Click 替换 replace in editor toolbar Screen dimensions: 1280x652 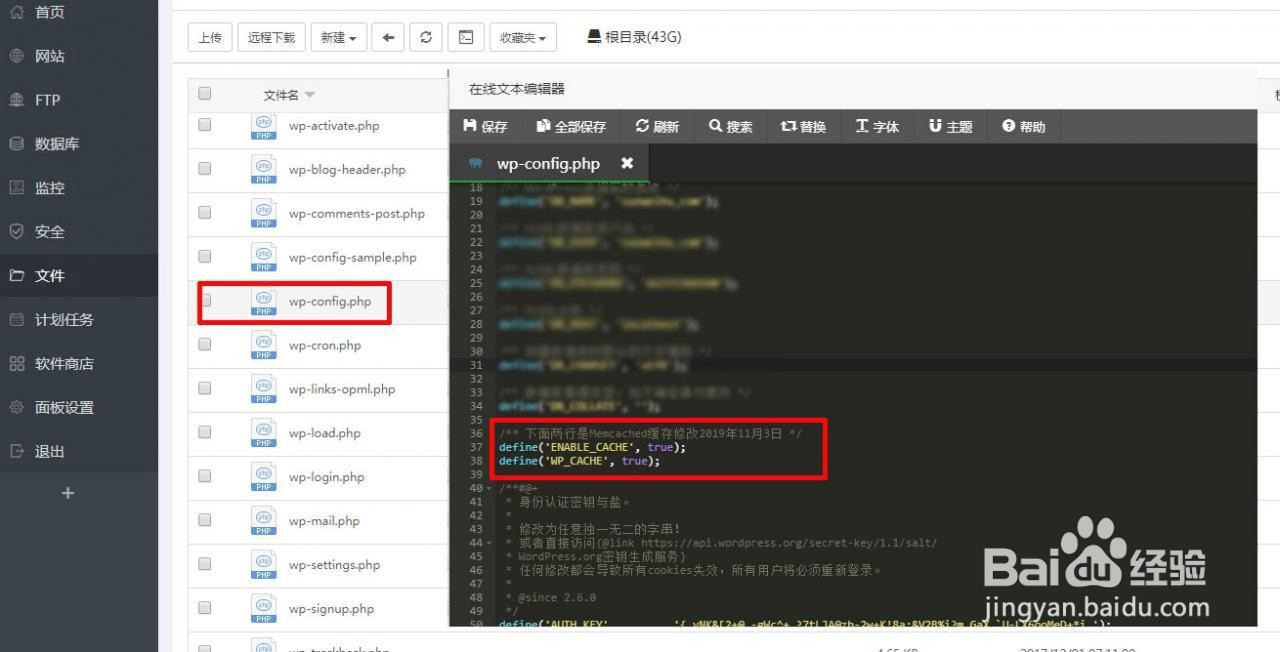click(804, 126)
